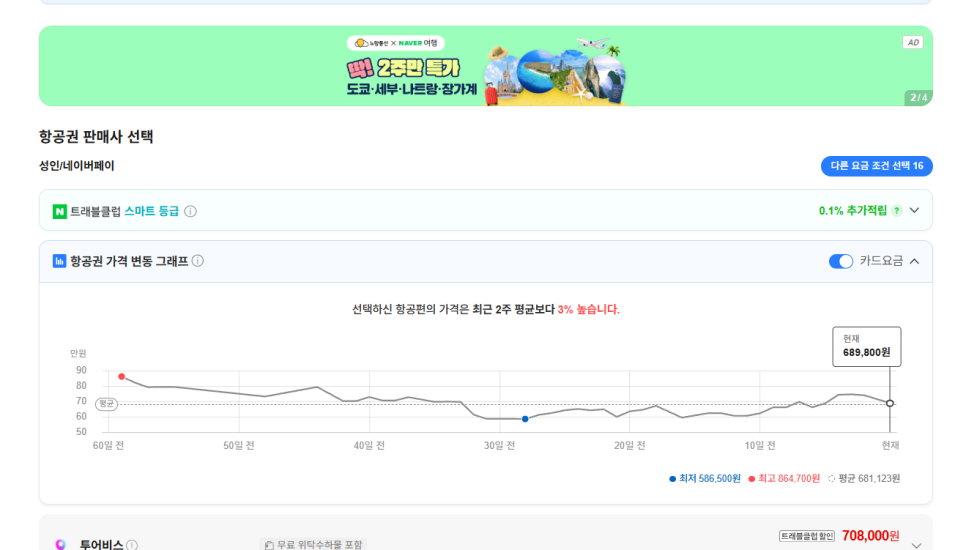Open the 2주만 특가 travel ad banner

(x=485, y=66)
